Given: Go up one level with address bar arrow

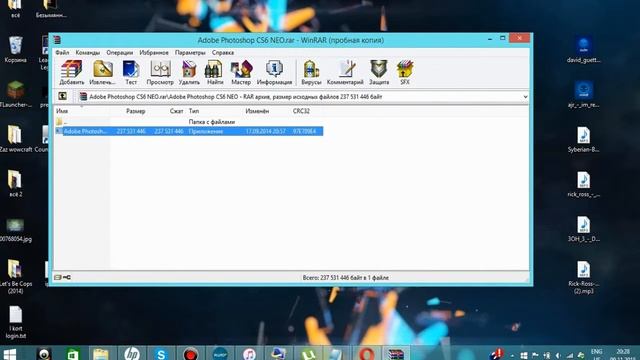Looking at the screenshot, I should pyautogui.click(x=62, y=96).
